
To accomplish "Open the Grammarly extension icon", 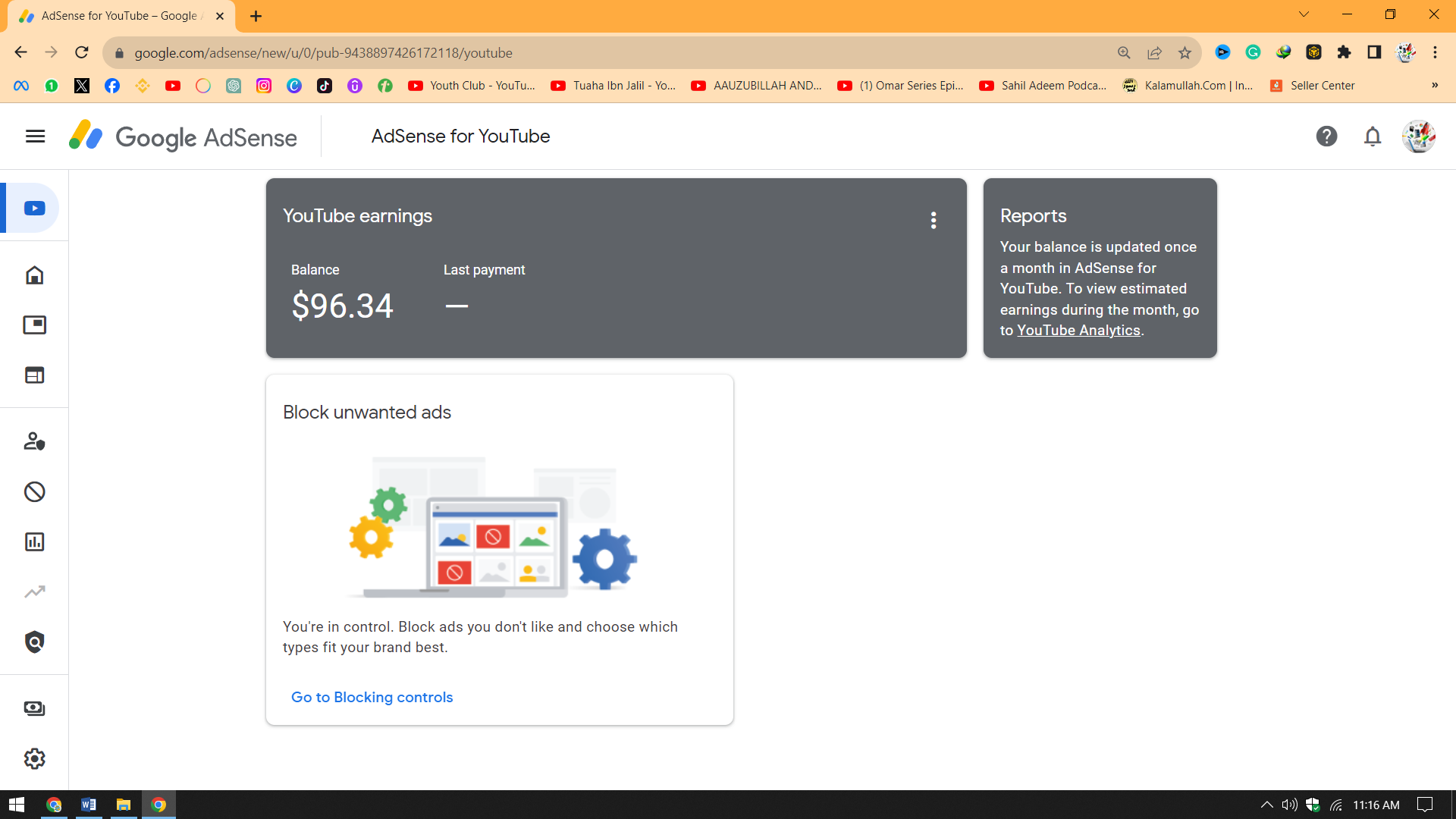I will (1253, 52).
